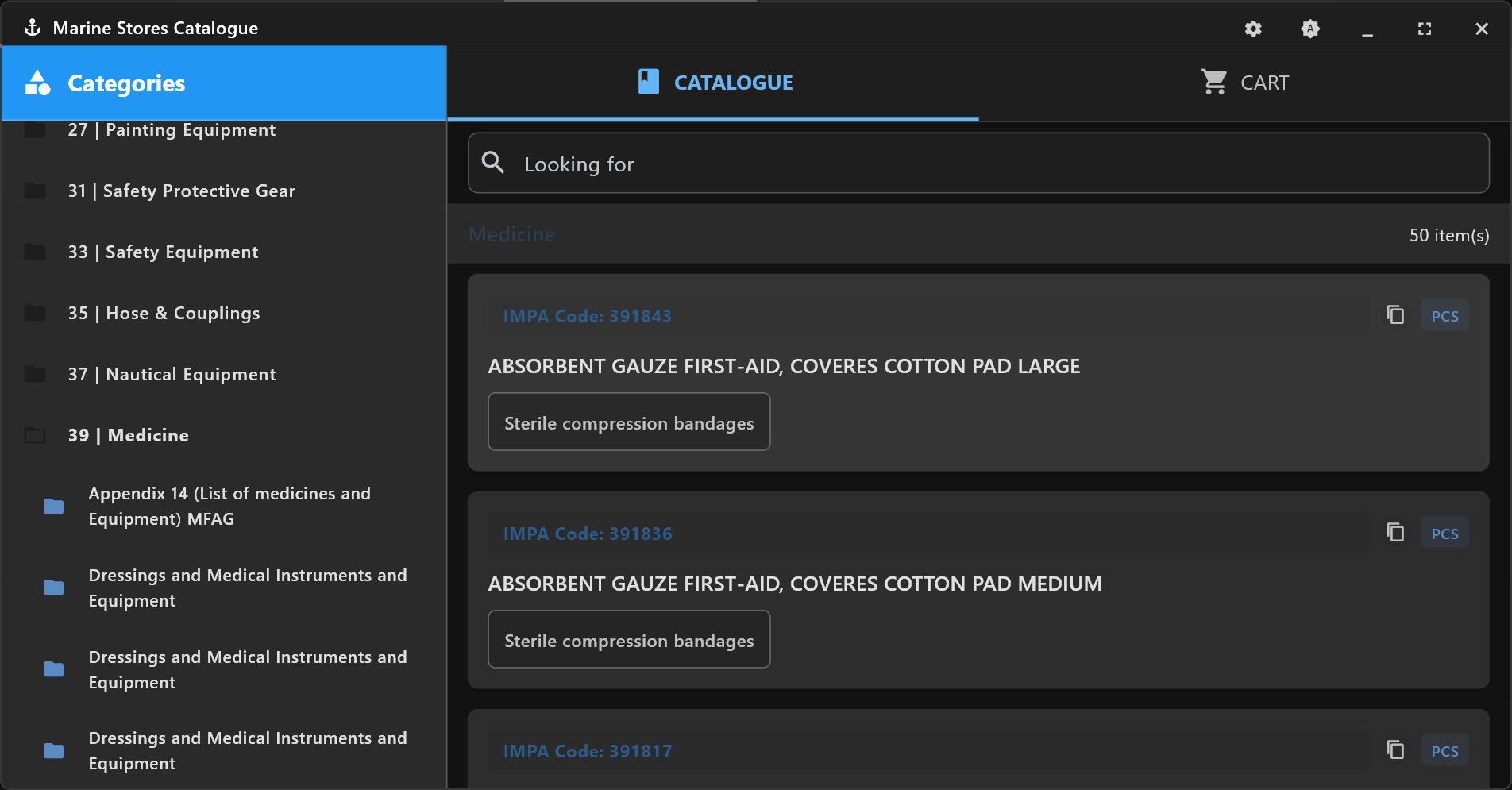The height and width of the screenshot is (790, 1512).
Task: Click the 50 item(s) count
Action: tap(1449, 235)
